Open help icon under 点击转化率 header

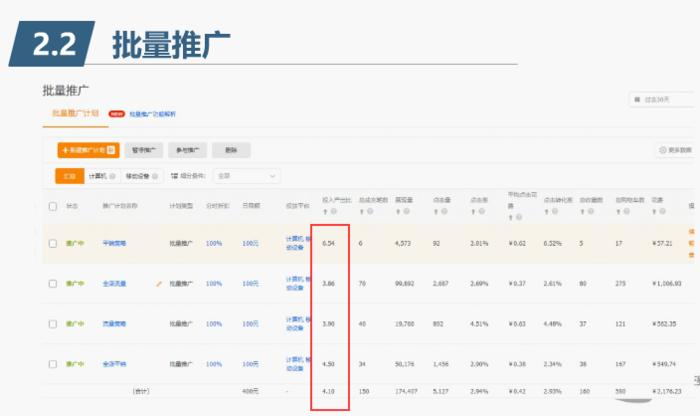coord(555,211)
